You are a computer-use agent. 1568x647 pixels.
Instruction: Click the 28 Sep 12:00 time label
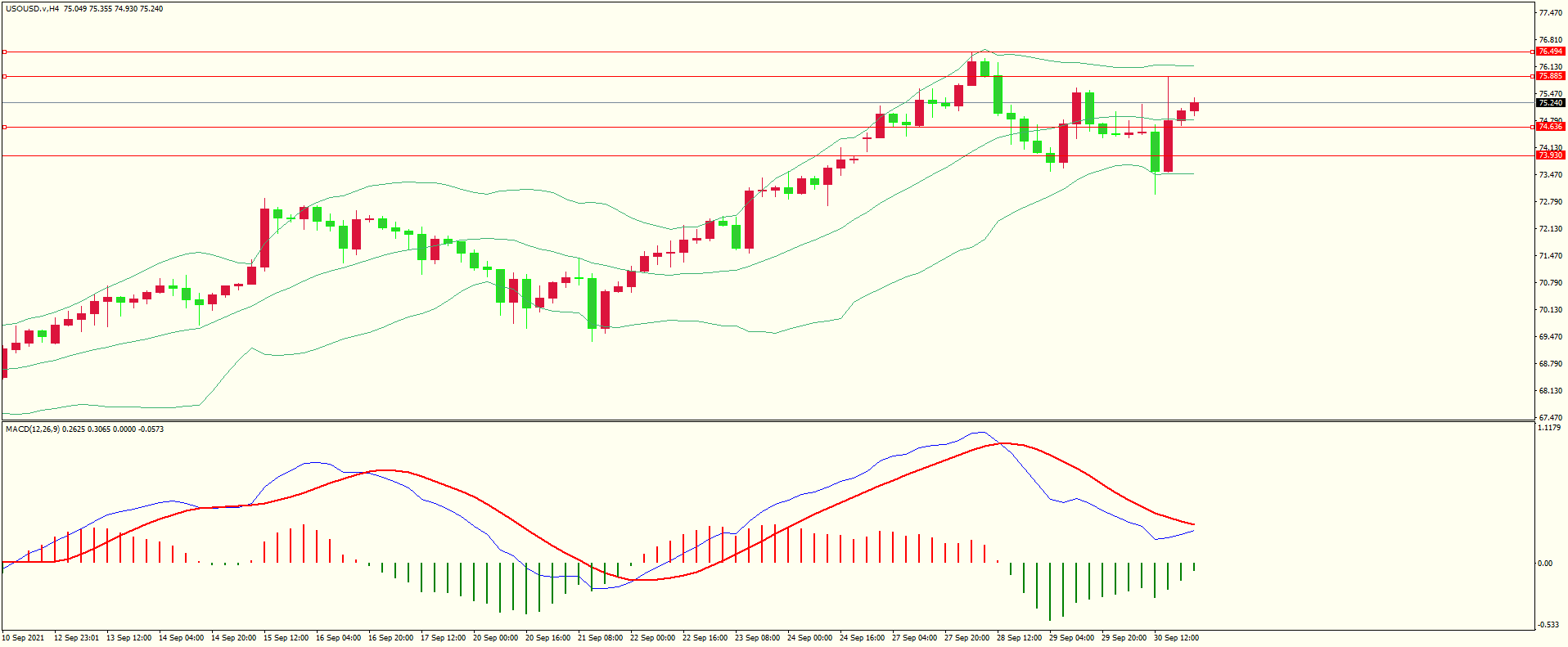coord(1019,638)
